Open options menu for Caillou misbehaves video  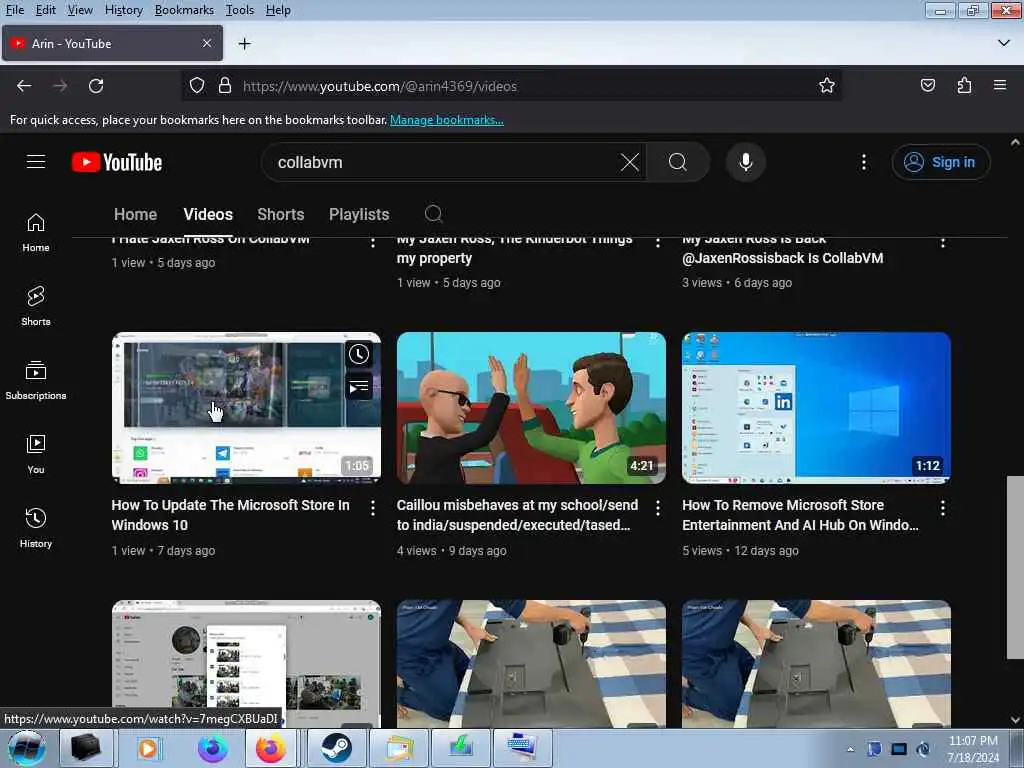[658, 507]
